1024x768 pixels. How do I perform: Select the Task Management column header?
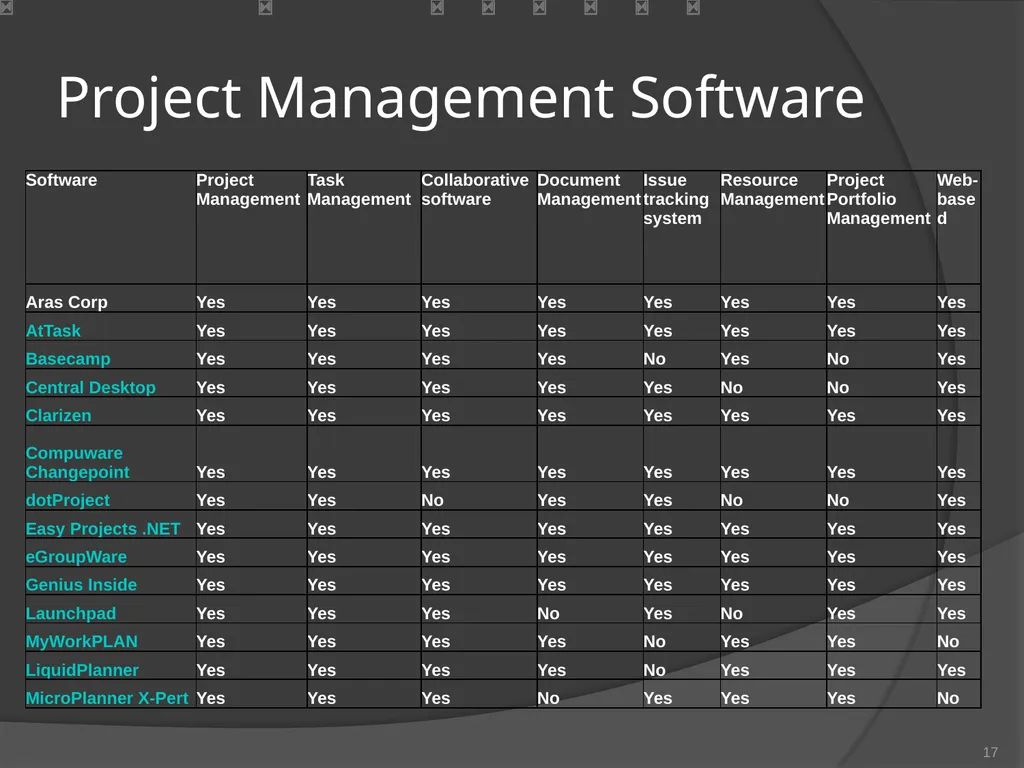pyautogui.click(x=364, y=227)
